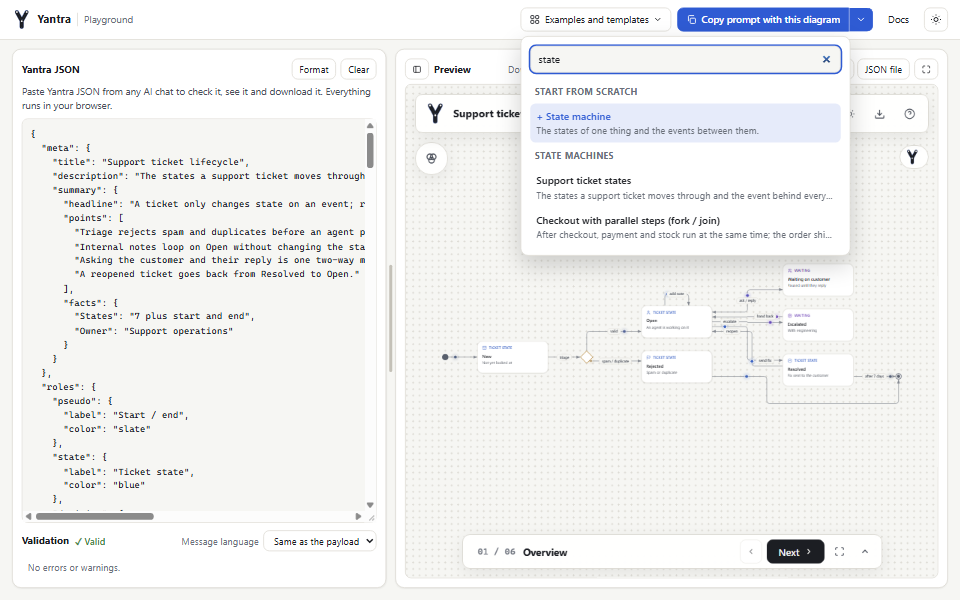Select the Escalated waiting node
960x600 pixels.
pyautogui.click(x=818, y=324)
